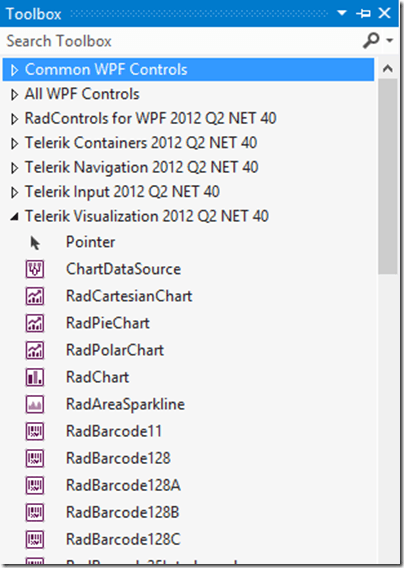Expand All WPF Controls triangle
Screen dimensions: 404x568
[x=14, y=95]
